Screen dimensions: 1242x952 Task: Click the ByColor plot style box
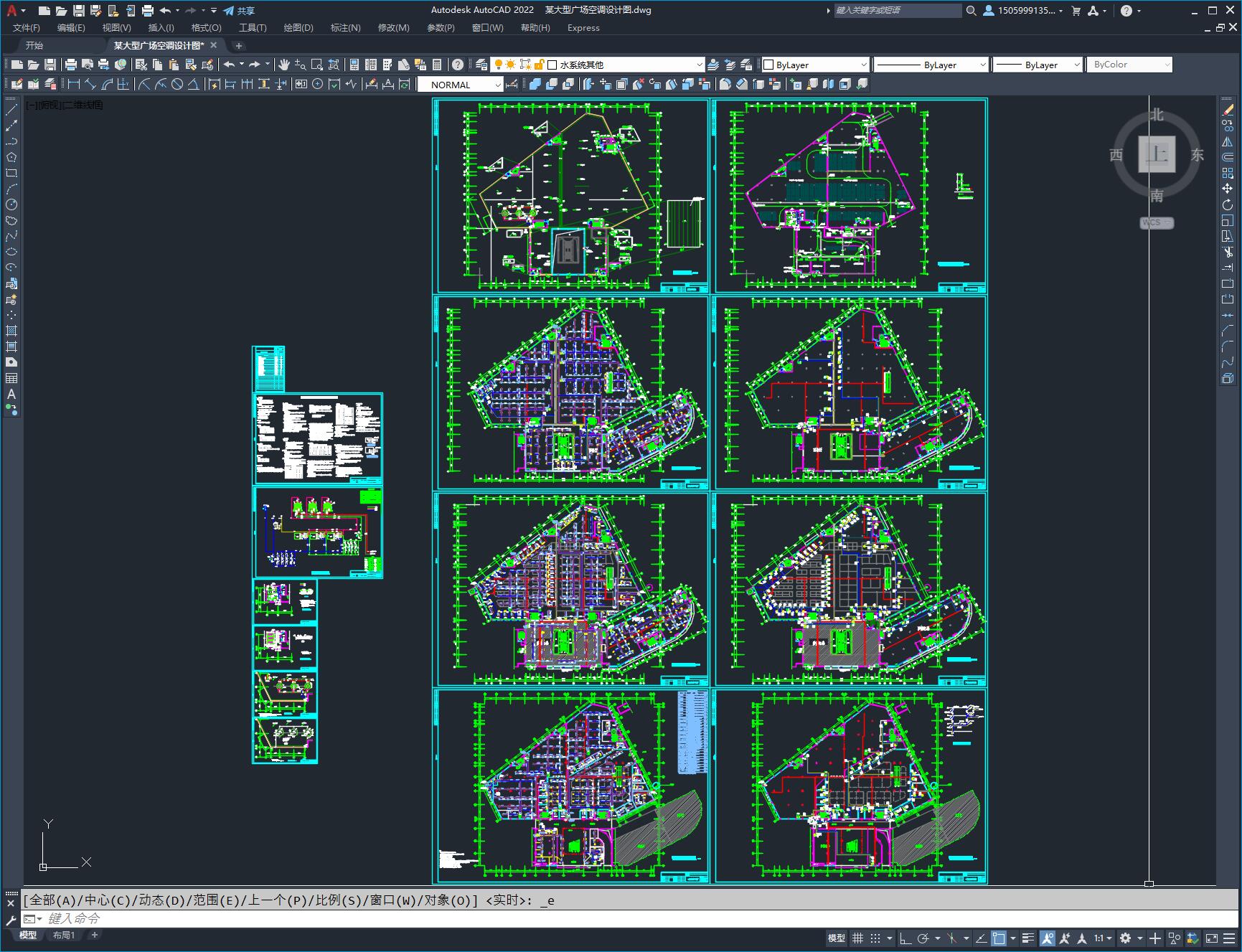pos(1129,65)
